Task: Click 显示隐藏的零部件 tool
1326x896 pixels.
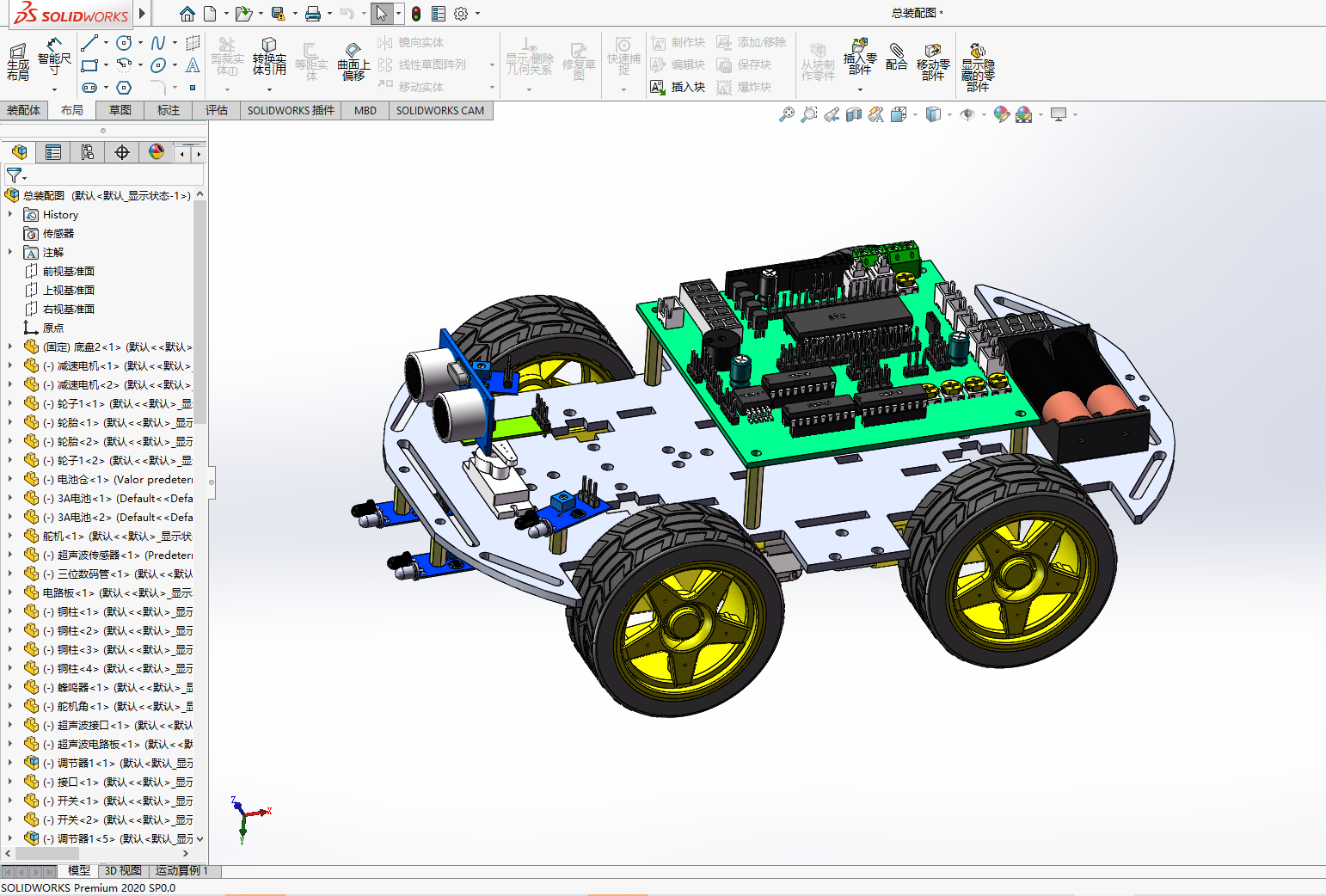Action: coord(978,67)
